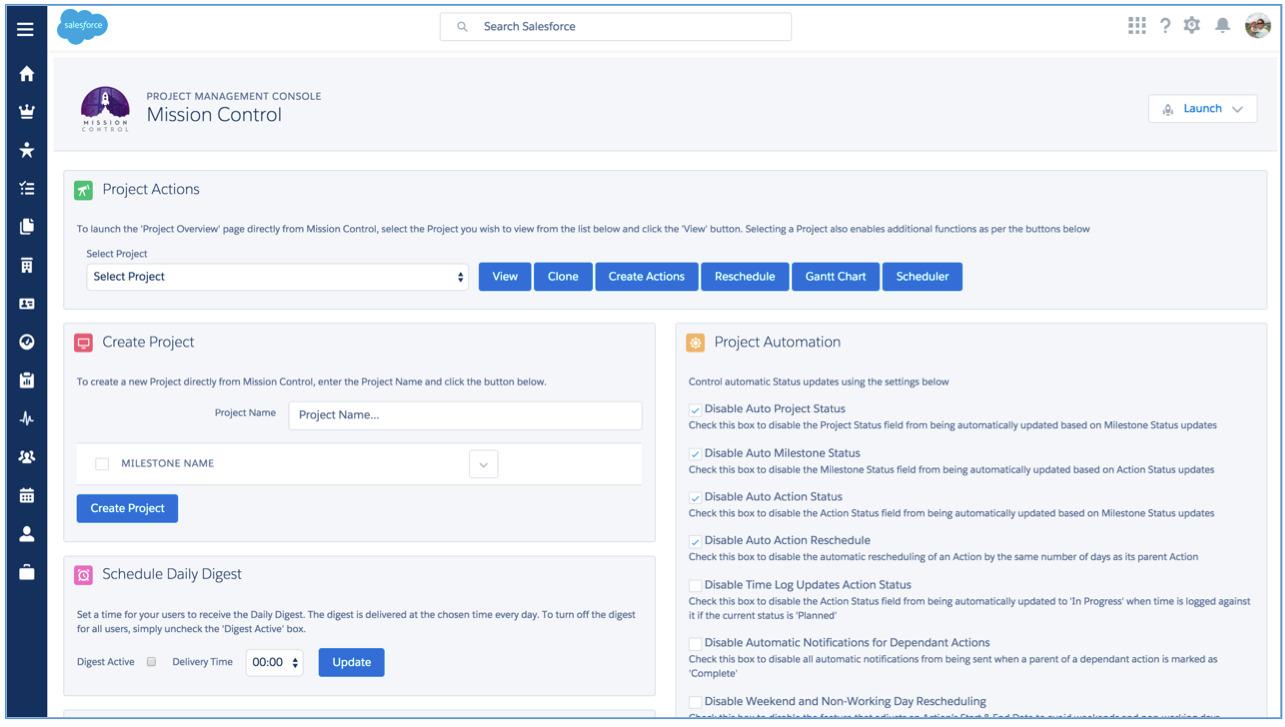Open the App Launcher grid icon

click(x=1136, y=27)
